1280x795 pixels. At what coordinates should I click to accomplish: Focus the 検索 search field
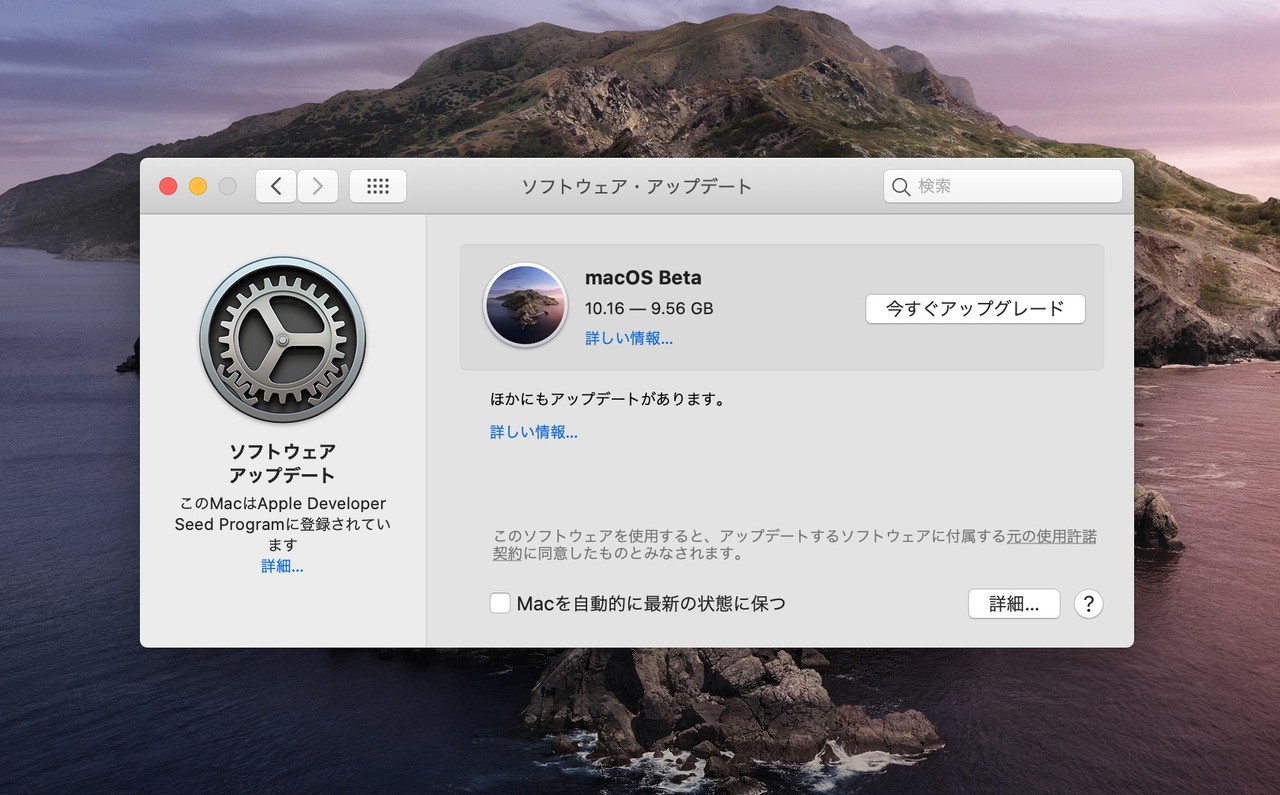coord(1003,187)
